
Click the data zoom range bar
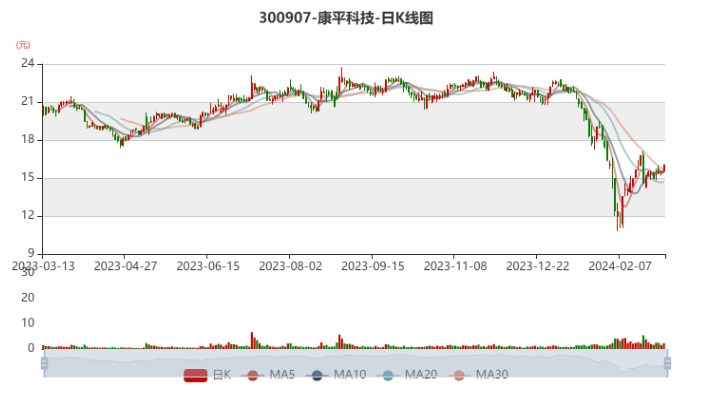(356, 363)
